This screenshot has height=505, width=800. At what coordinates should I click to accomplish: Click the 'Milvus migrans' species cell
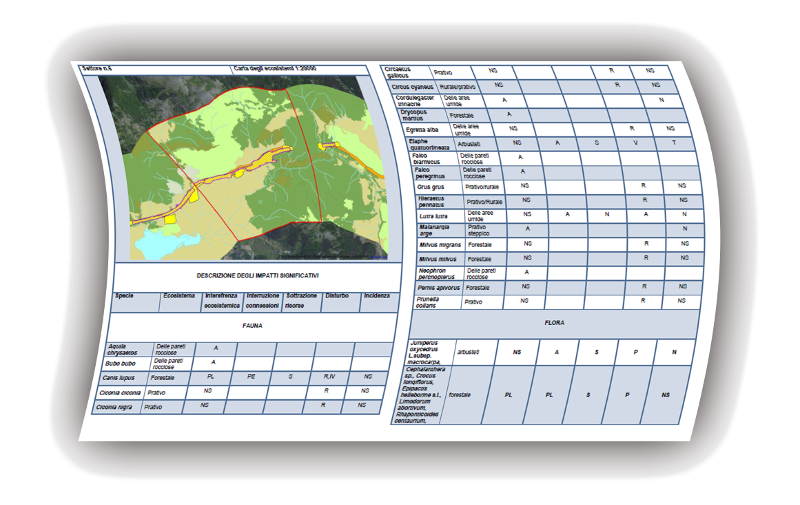point(440,245)
